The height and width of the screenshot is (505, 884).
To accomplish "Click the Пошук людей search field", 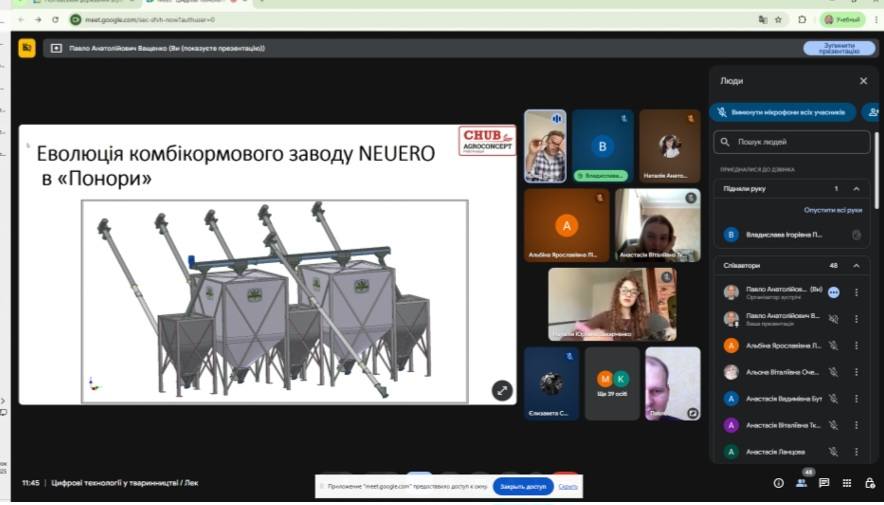I will pos(790,143).
